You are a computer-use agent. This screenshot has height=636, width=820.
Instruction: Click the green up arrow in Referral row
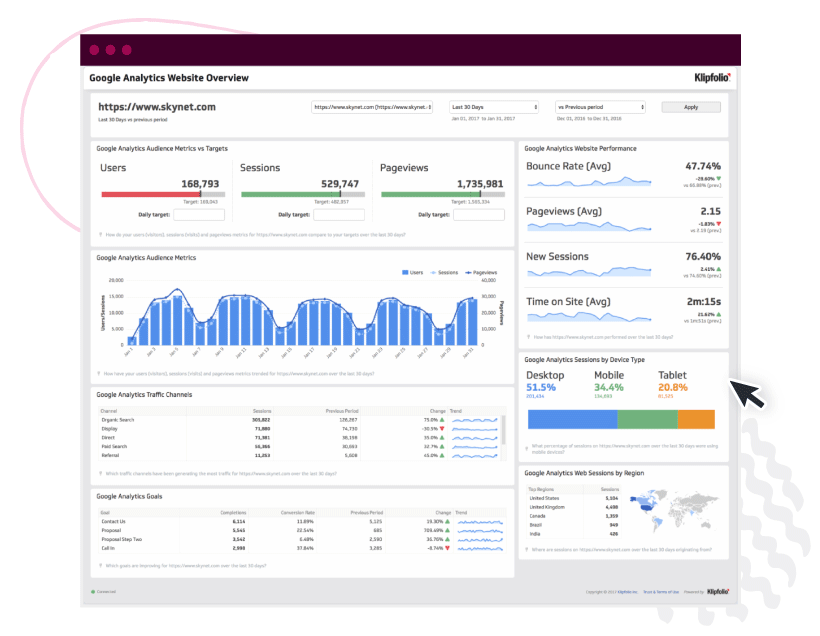click(x=442, y=456)
